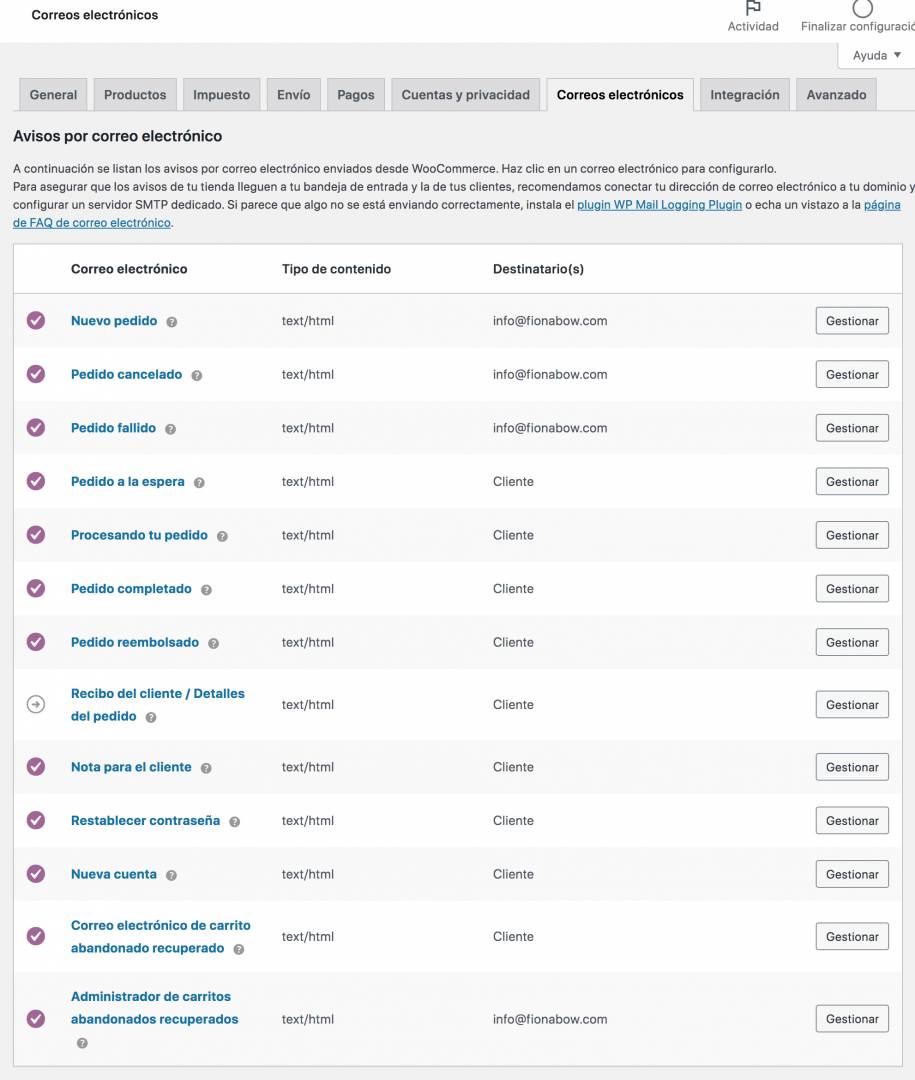The image size is (915, 1080).
Task: Click help icon beside Pedido completado
Action: [206, 590]
